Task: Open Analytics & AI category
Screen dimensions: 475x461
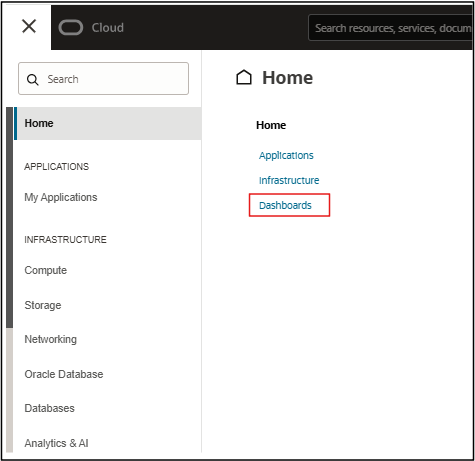Action: [56, 443]
